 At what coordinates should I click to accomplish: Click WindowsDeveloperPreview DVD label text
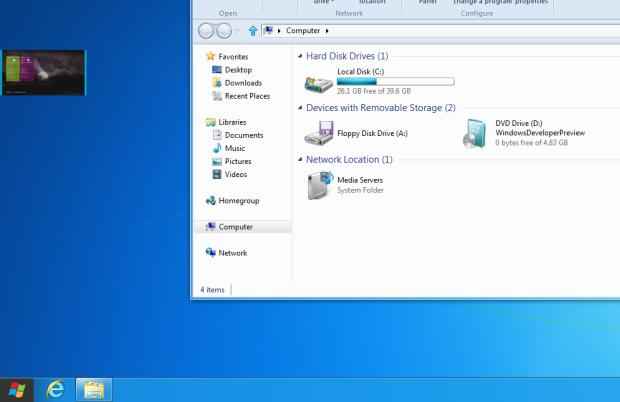tap(540, 133)
